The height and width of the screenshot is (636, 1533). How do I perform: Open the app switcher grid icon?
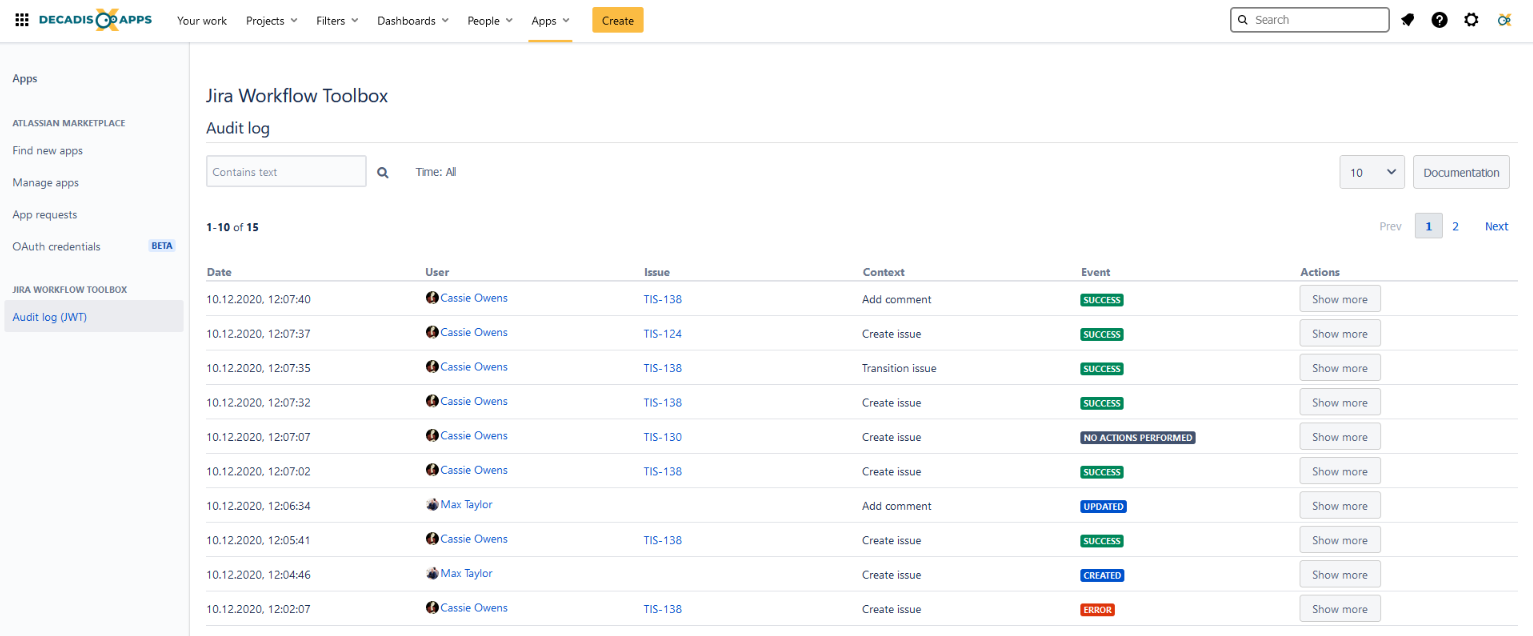point(22,20)
